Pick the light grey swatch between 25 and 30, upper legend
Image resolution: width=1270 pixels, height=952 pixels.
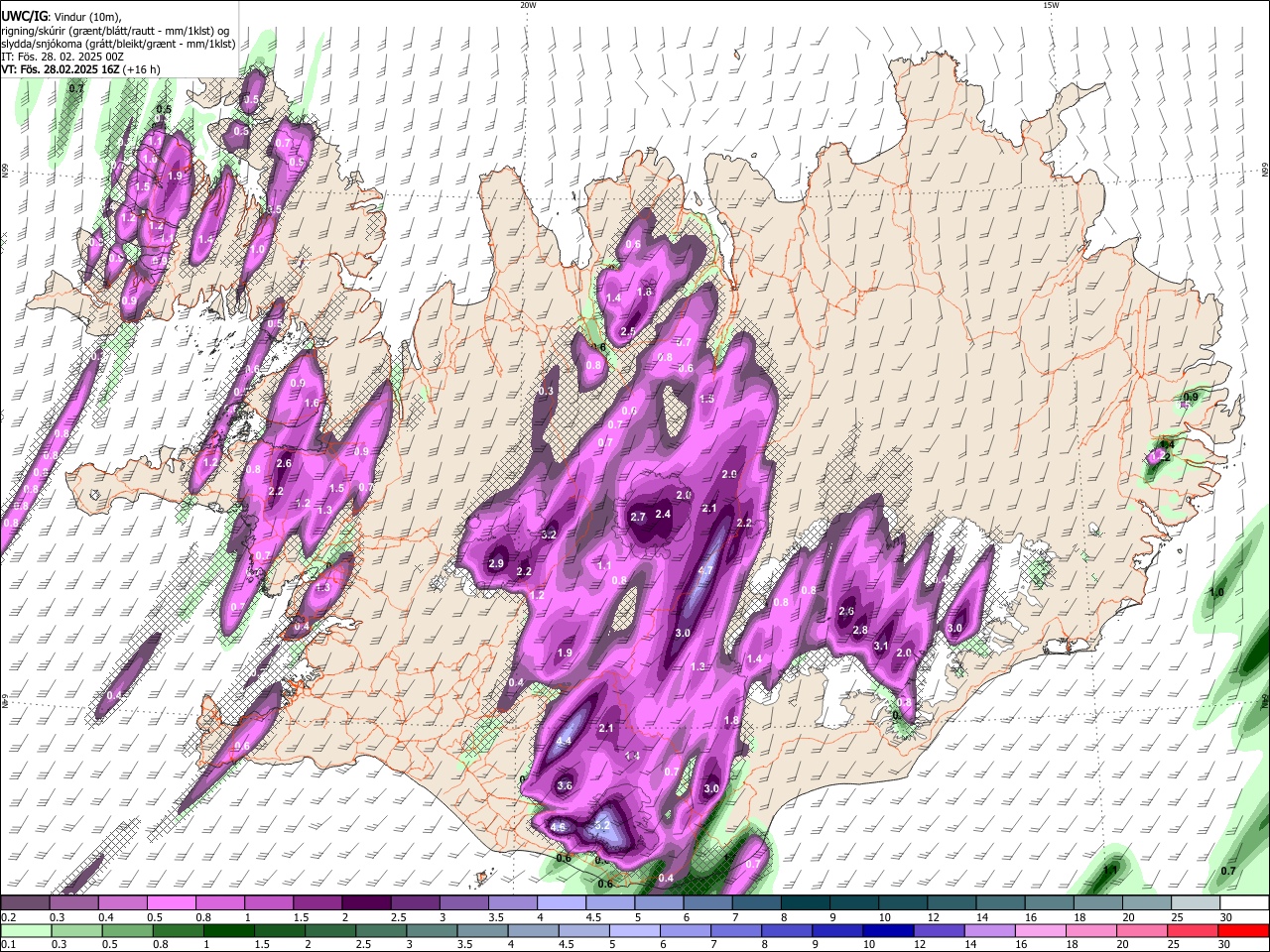pyautogui.click(x=1197, y=903)
